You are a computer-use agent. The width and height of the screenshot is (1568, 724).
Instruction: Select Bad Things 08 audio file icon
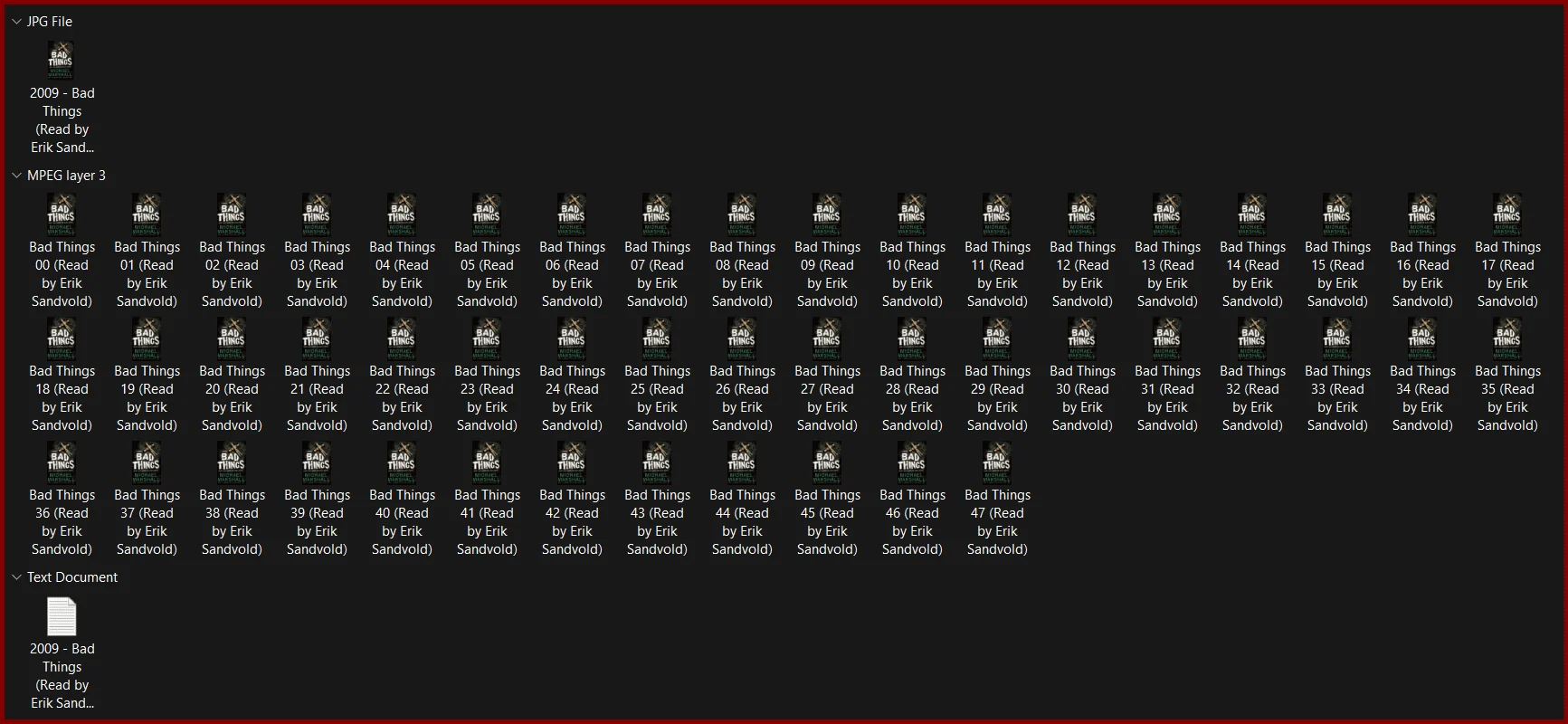point(742,214)
